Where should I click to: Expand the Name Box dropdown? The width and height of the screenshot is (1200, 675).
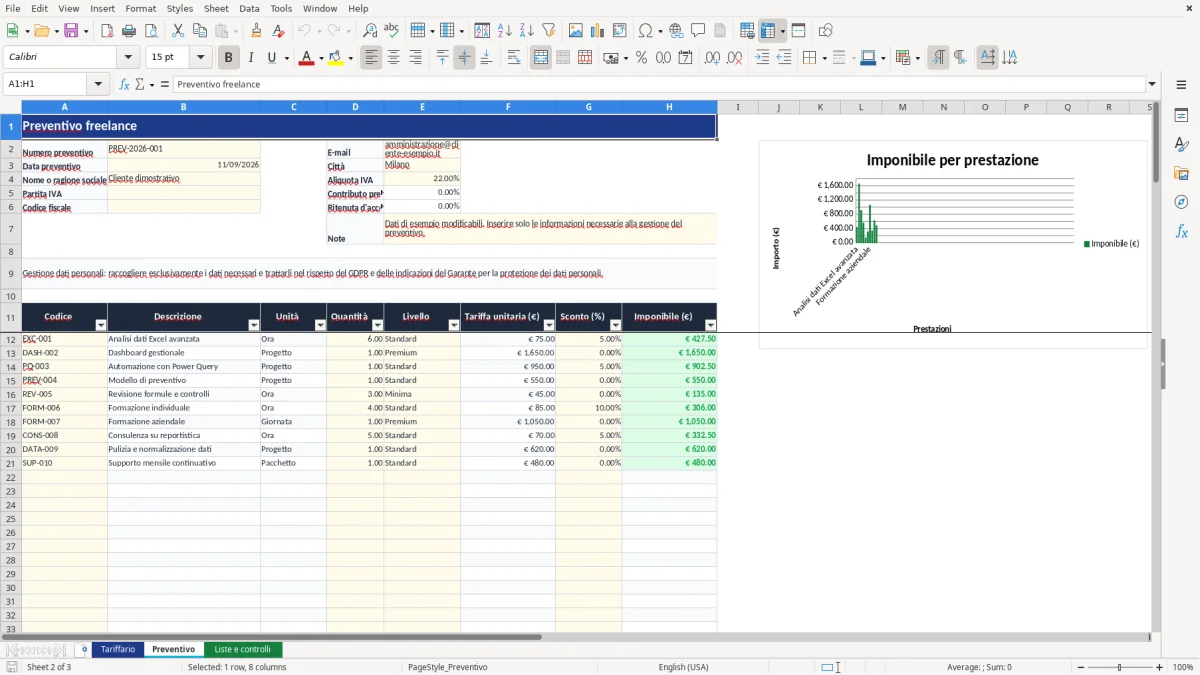(99, 84)
